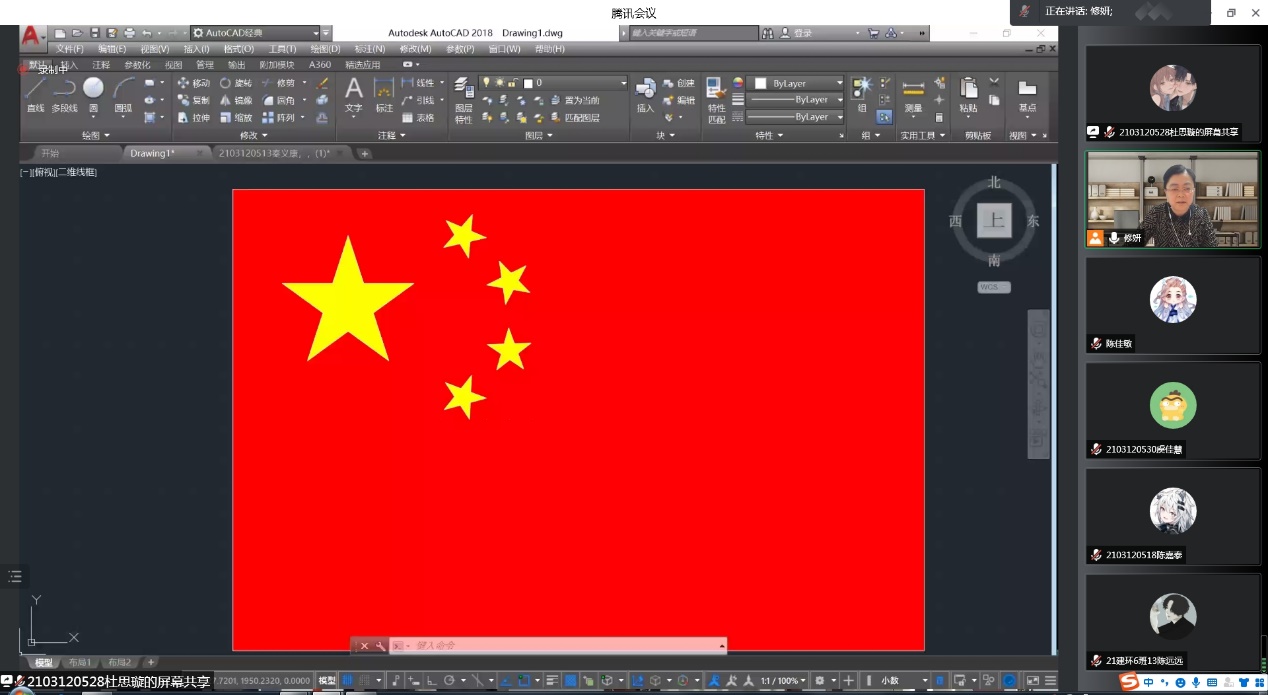
Task: Open the 绘图(D) menu
Action: tap(325, 49)
